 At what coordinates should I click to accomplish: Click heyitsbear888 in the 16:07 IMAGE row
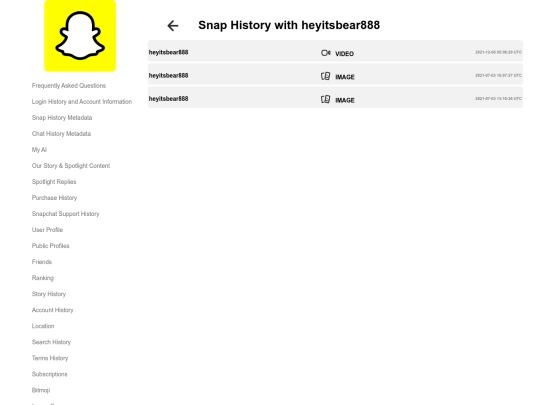168,75
